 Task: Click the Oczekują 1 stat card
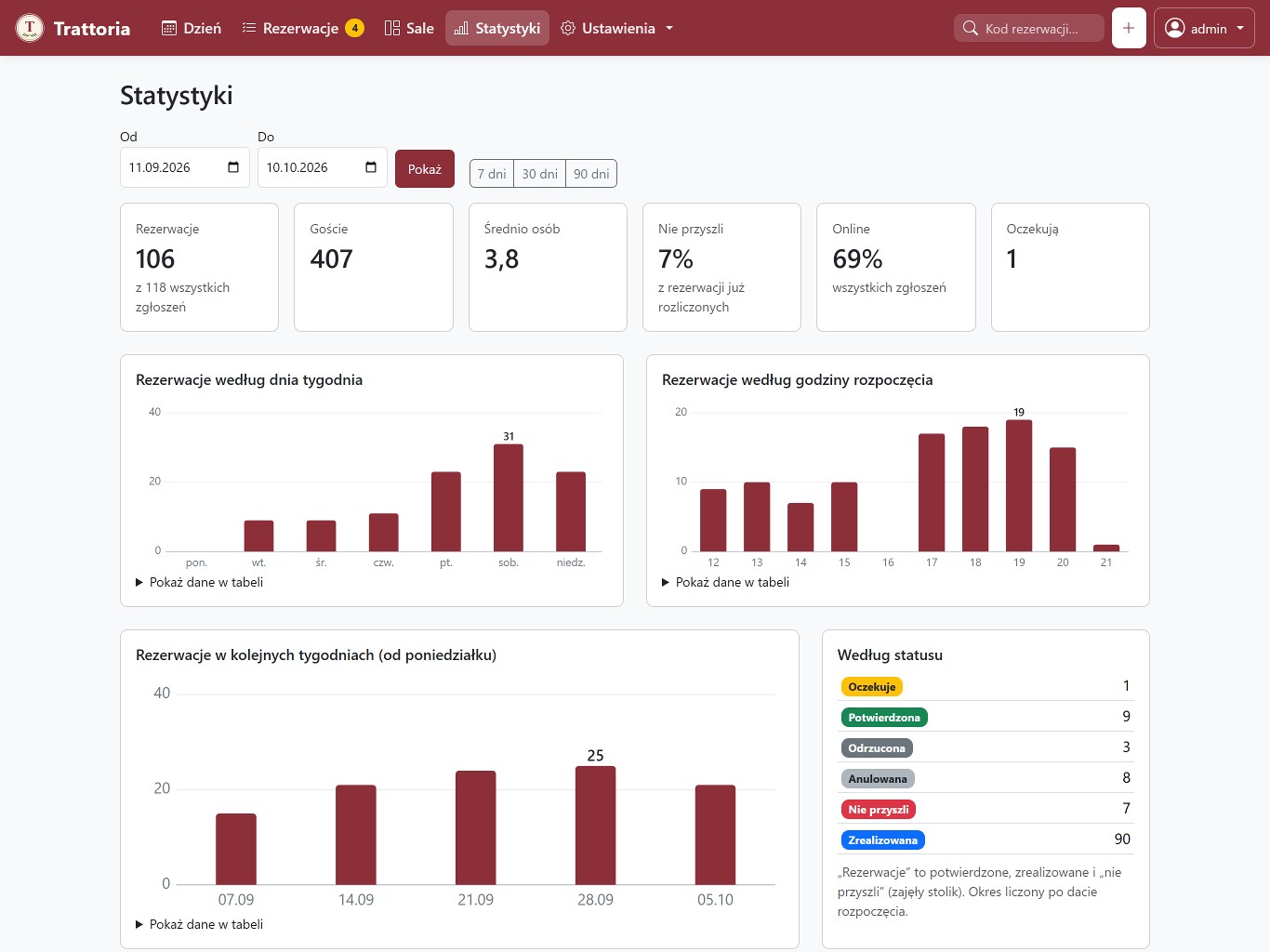1070,267
